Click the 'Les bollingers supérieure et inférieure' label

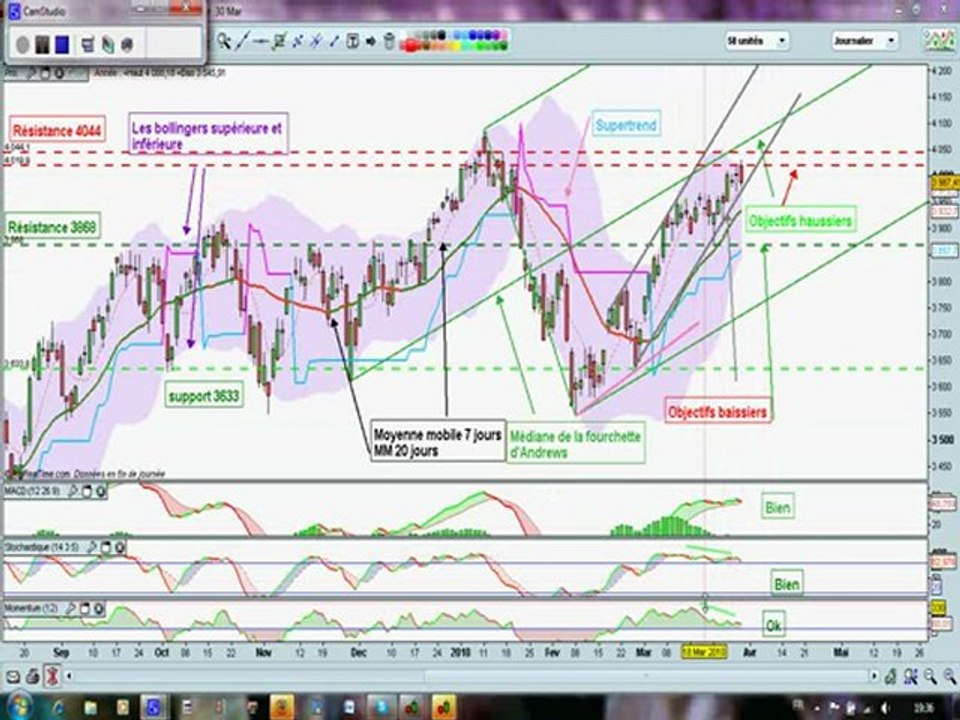click(x=208, y=136)
